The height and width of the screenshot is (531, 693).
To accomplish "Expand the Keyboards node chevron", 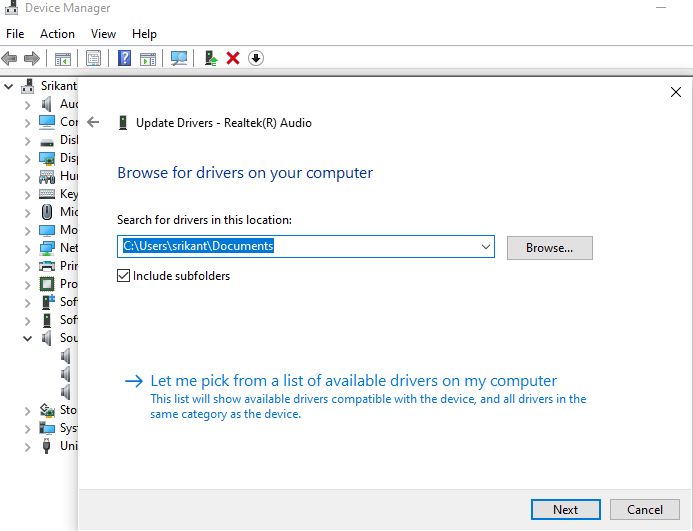I will click(x=28, y=195).
